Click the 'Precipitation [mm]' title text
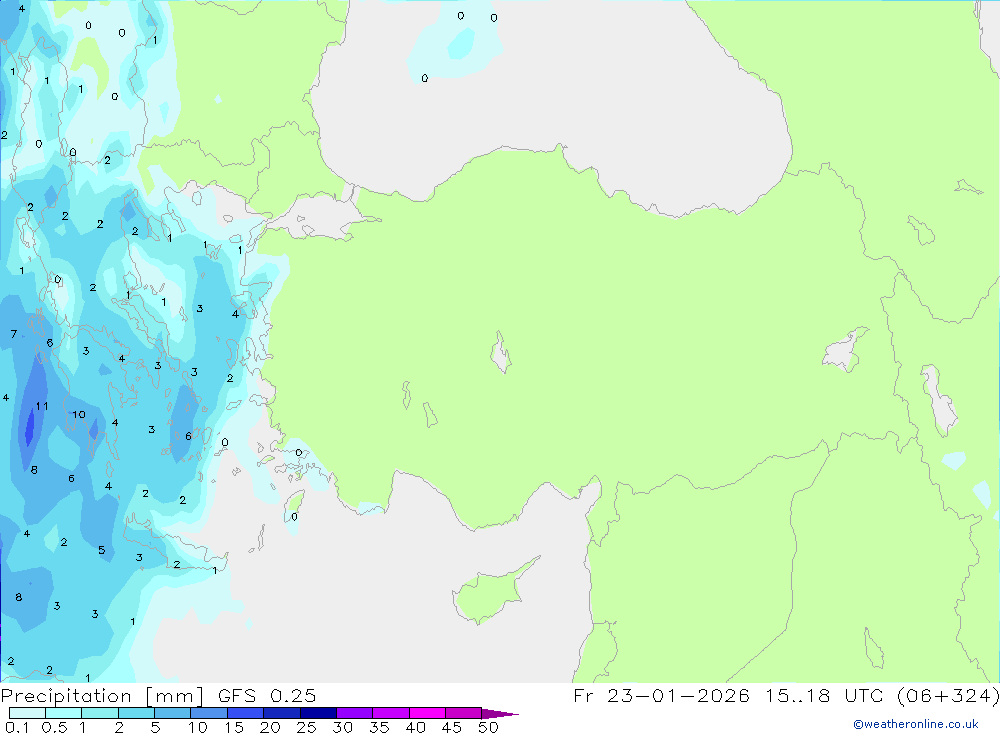The width and height of the screenshot is (1000, 733). [102, 696]
